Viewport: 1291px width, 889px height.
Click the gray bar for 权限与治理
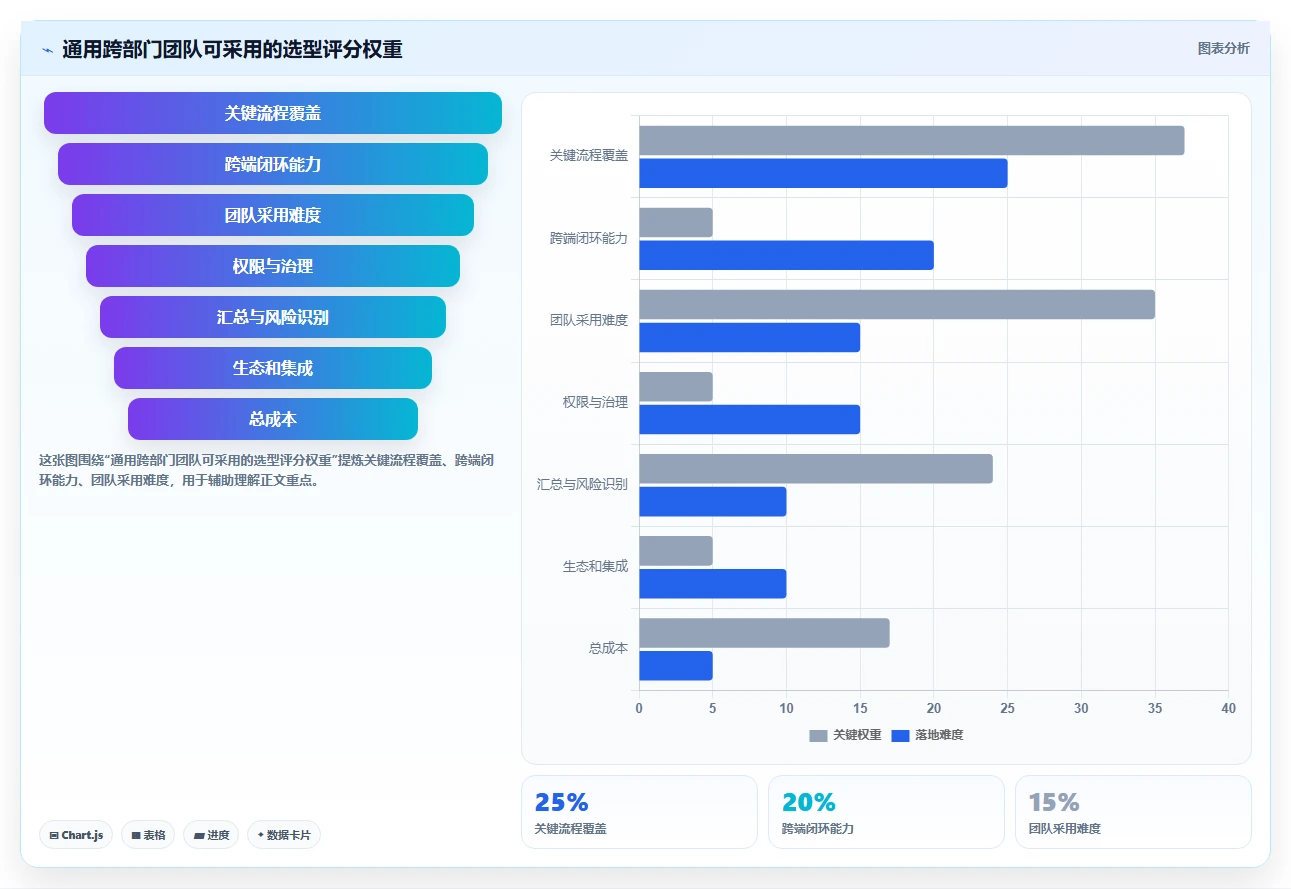(676, 386)
